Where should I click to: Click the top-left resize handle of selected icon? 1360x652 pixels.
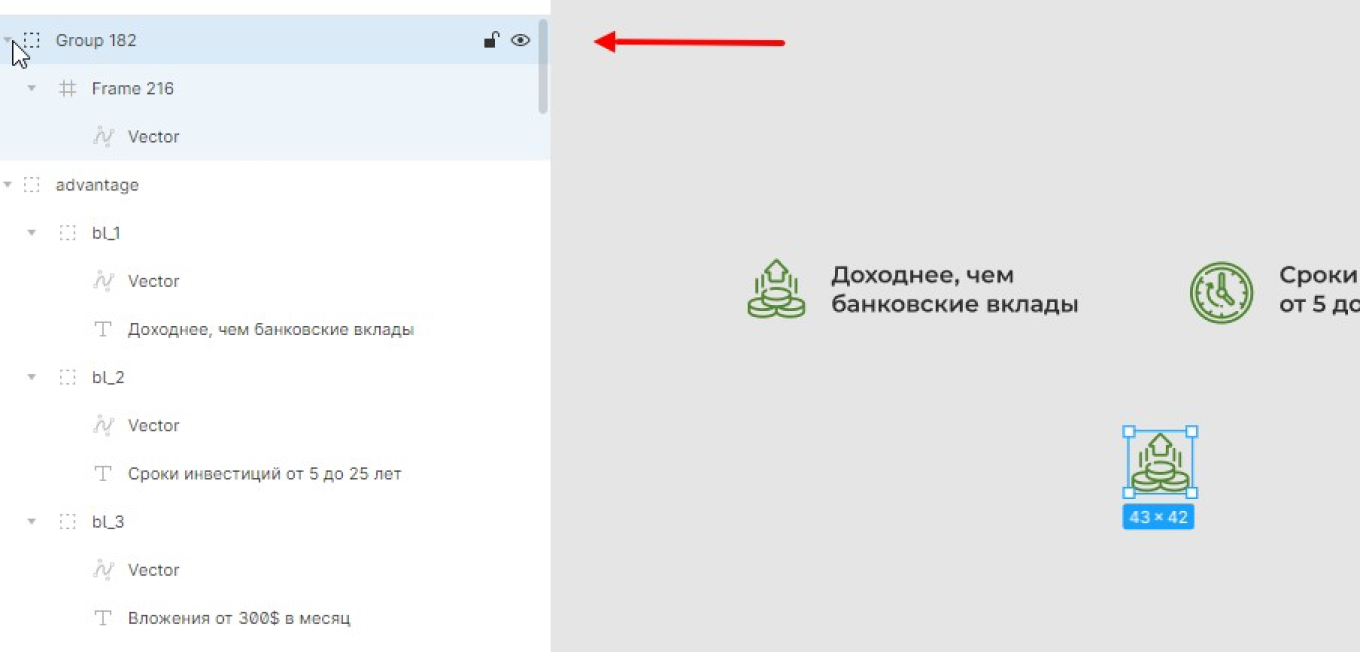[1129, 432]
